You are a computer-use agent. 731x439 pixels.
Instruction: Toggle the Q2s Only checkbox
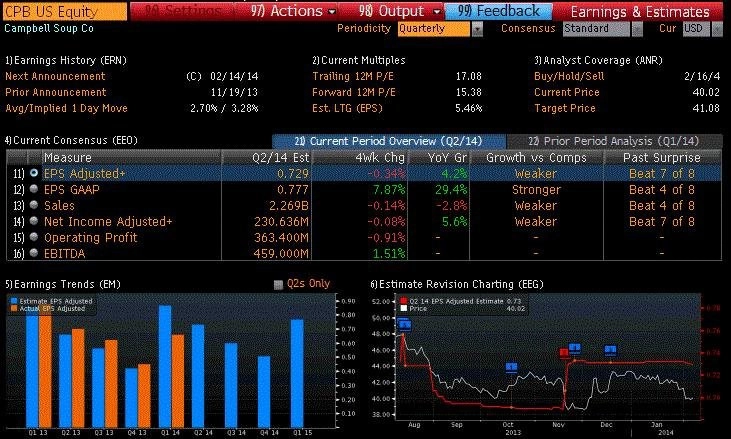278,284
